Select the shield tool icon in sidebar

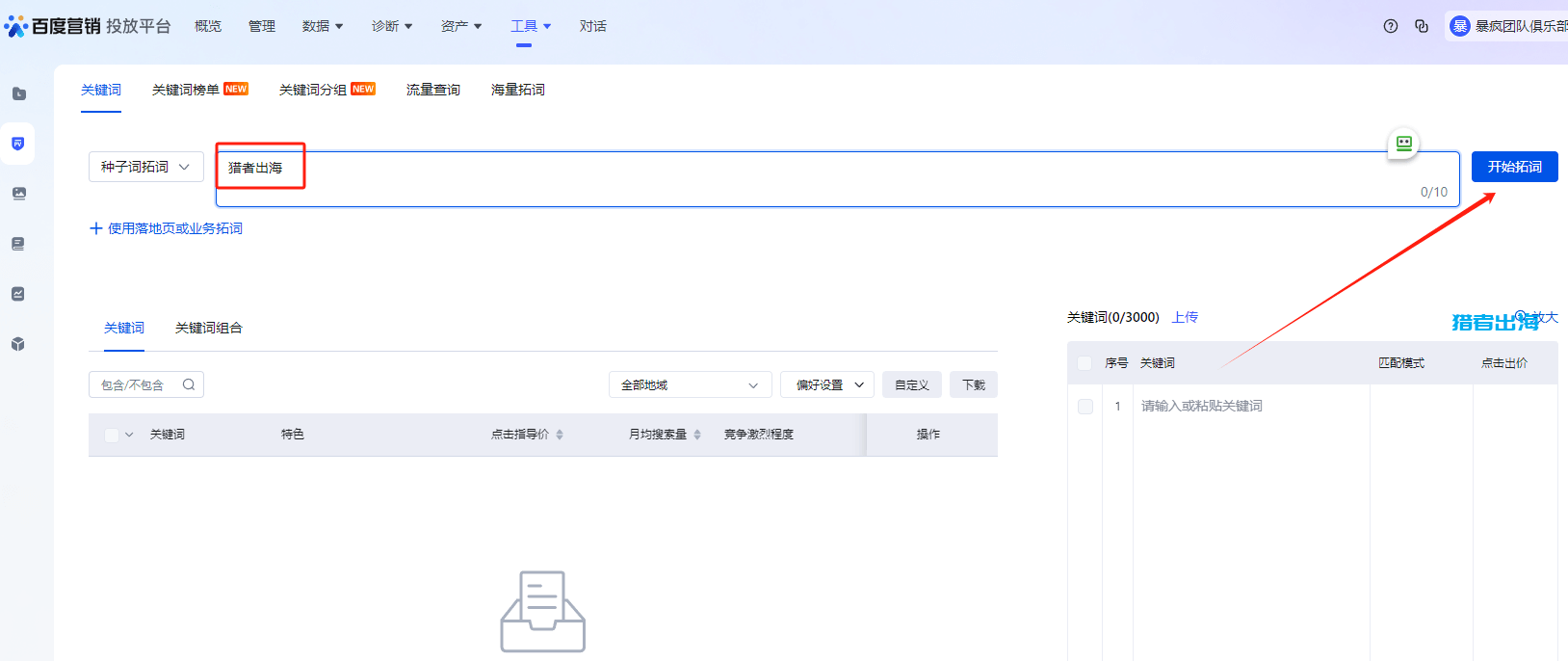tap(18, 144)
